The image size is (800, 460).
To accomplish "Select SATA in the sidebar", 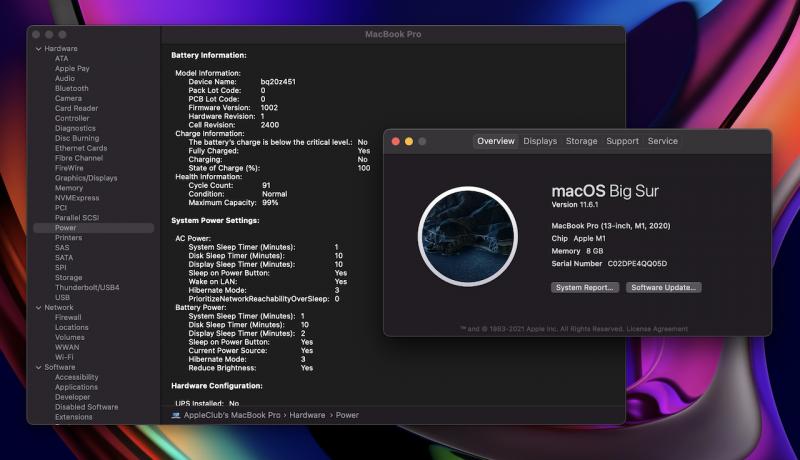I will coord(64,258).
